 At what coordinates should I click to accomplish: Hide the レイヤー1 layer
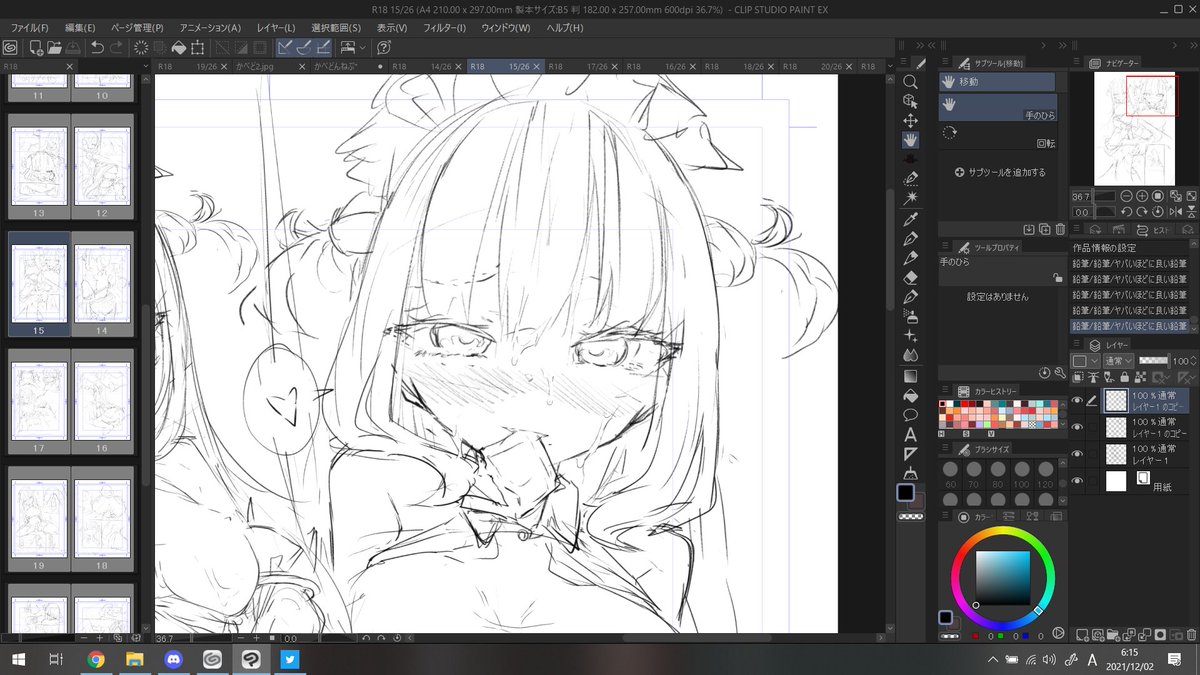(1078, 455)
